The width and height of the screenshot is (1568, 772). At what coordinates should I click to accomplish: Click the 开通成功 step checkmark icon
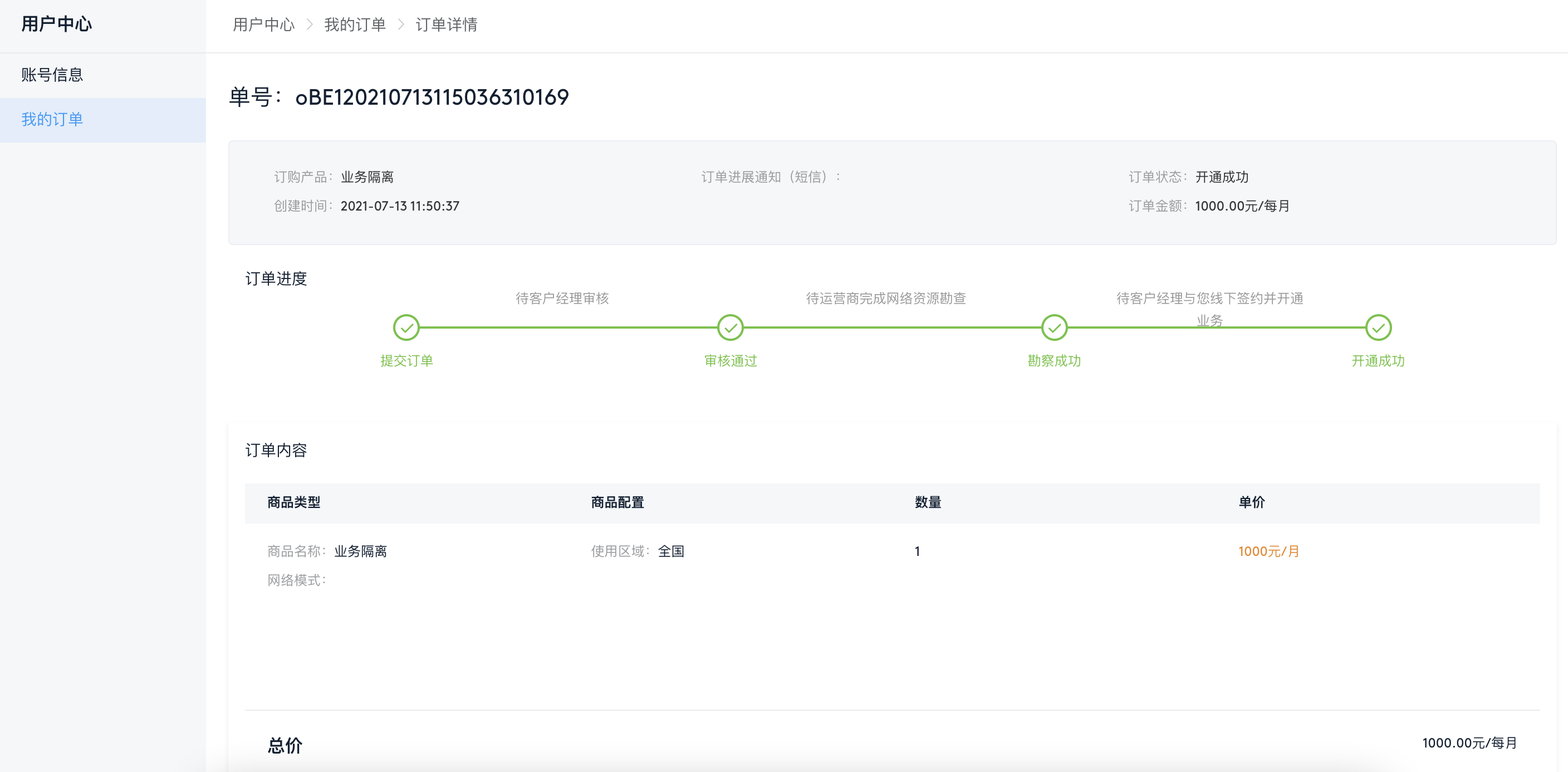click(1378, 328)
